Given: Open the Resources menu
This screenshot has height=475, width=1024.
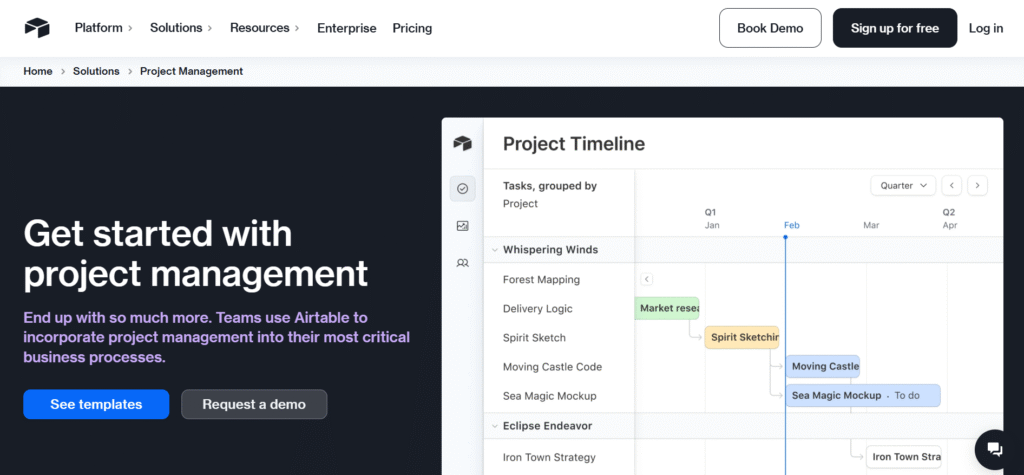Looking at the screenshot, I should tap(265, 28).
